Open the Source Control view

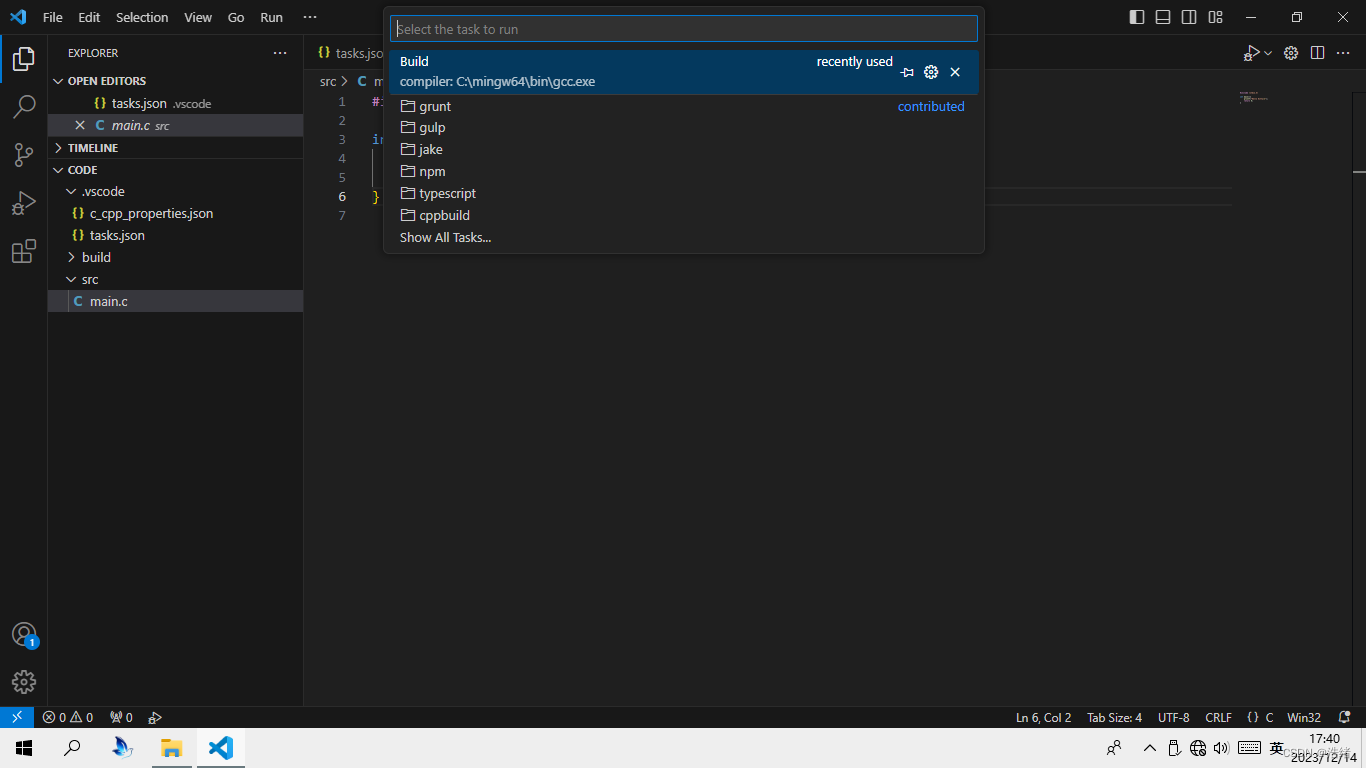tap(24, 155)
